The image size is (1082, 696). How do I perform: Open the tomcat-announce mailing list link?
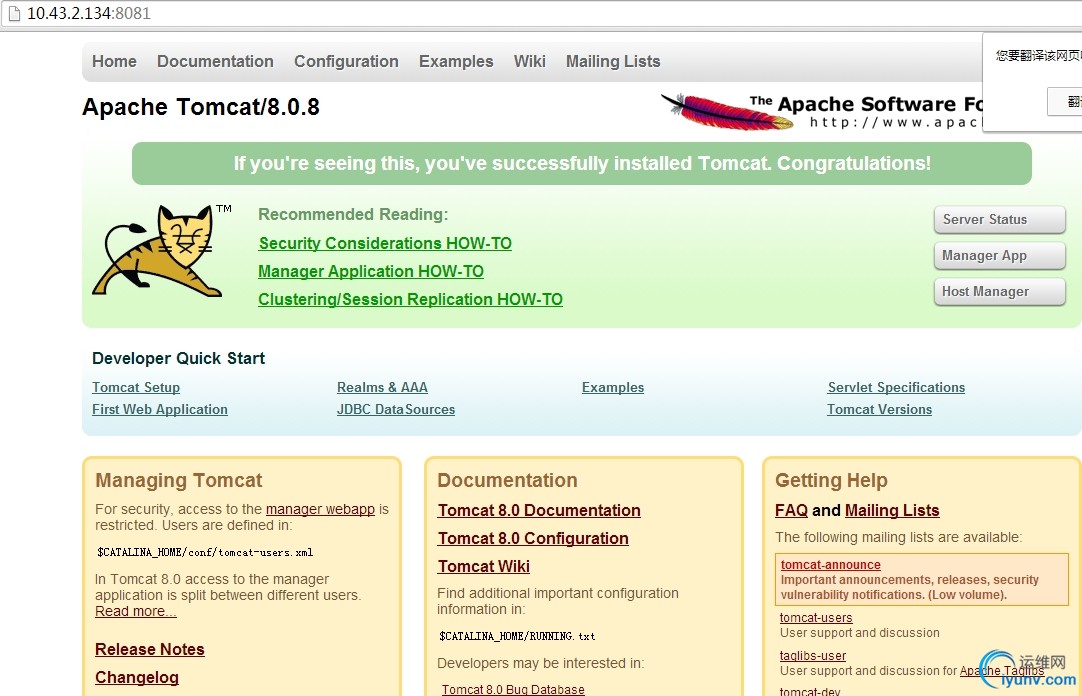click(831, 565)
